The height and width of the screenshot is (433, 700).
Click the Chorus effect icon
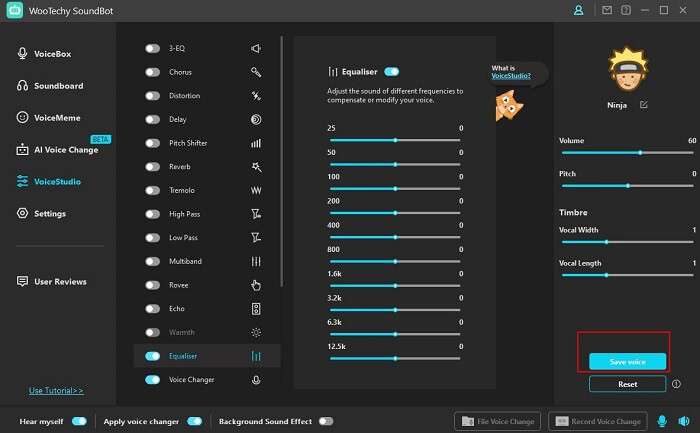click(256, 72)
